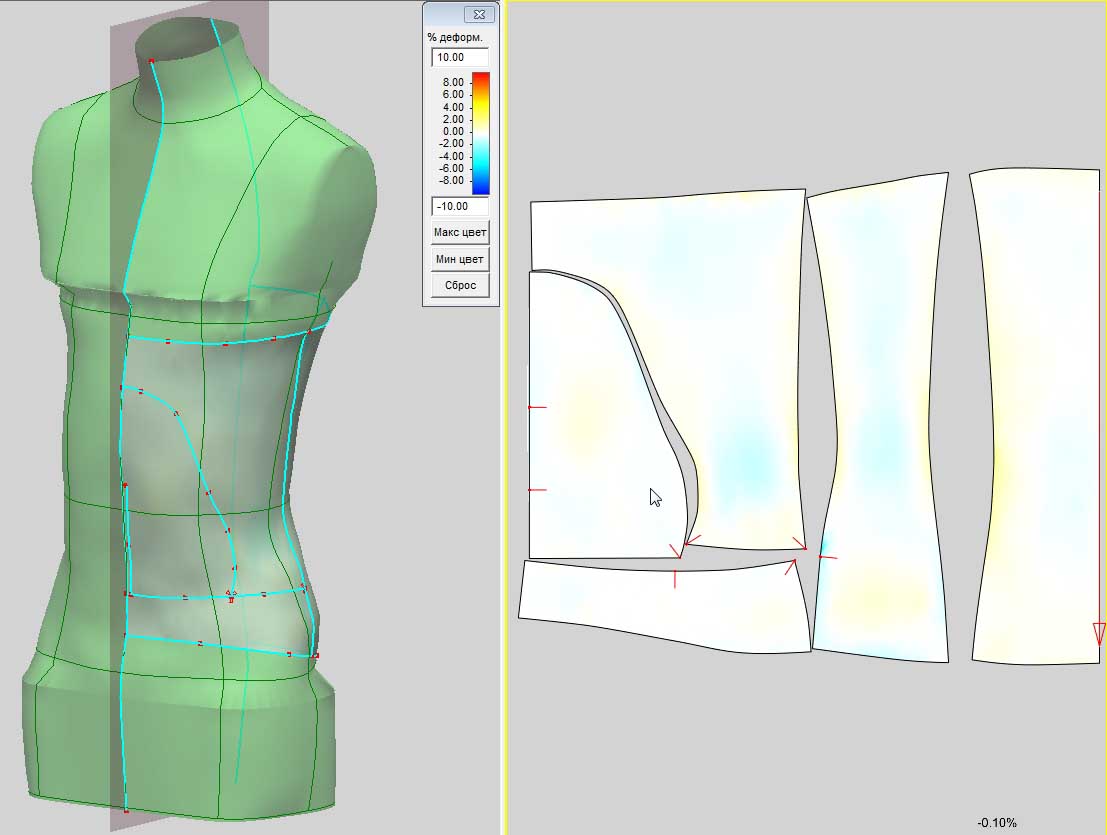Close the deformation percentage dialog
This screenshot has height=835, width=1107.
[x=479, y=15]
